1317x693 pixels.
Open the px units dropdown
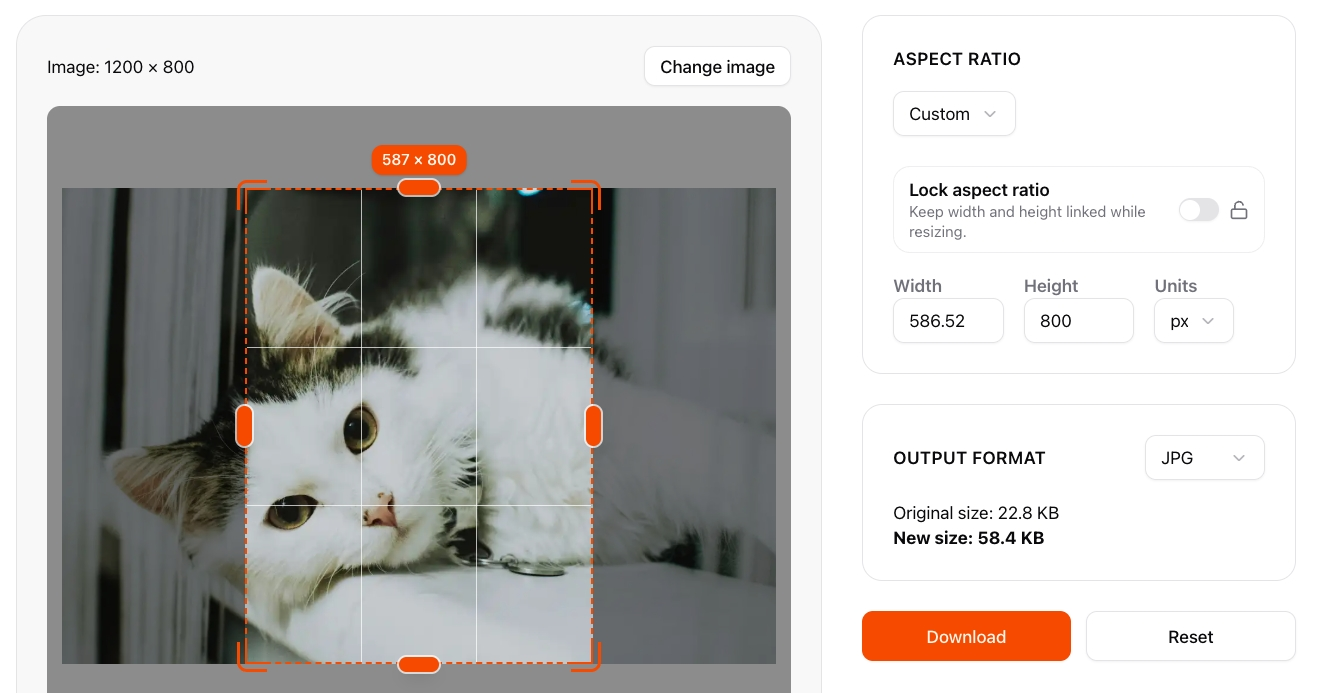pos(1193,321)
